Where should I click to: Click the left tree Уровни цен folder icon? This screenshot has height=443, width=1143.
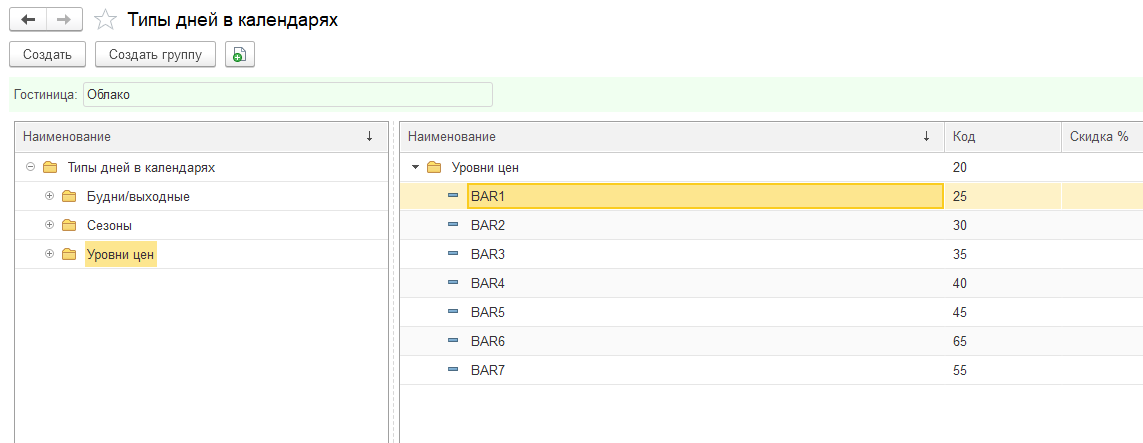pos(69,254)
